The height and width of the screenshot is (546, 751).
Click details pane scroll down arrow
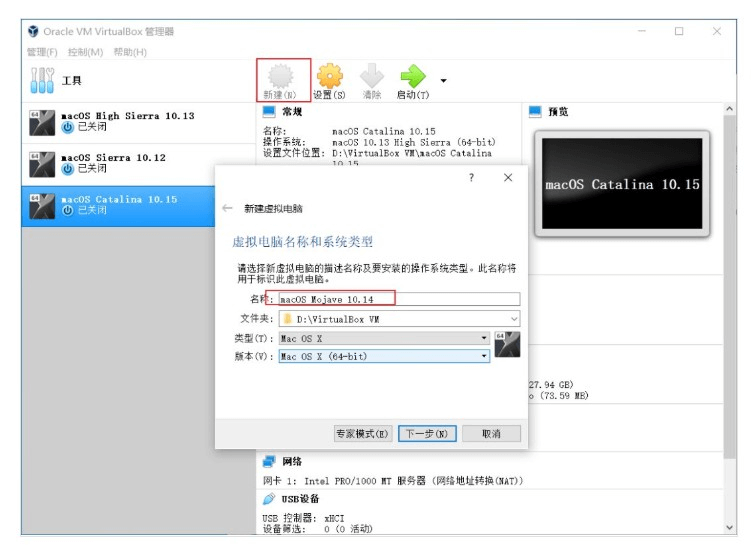(729, 527)
